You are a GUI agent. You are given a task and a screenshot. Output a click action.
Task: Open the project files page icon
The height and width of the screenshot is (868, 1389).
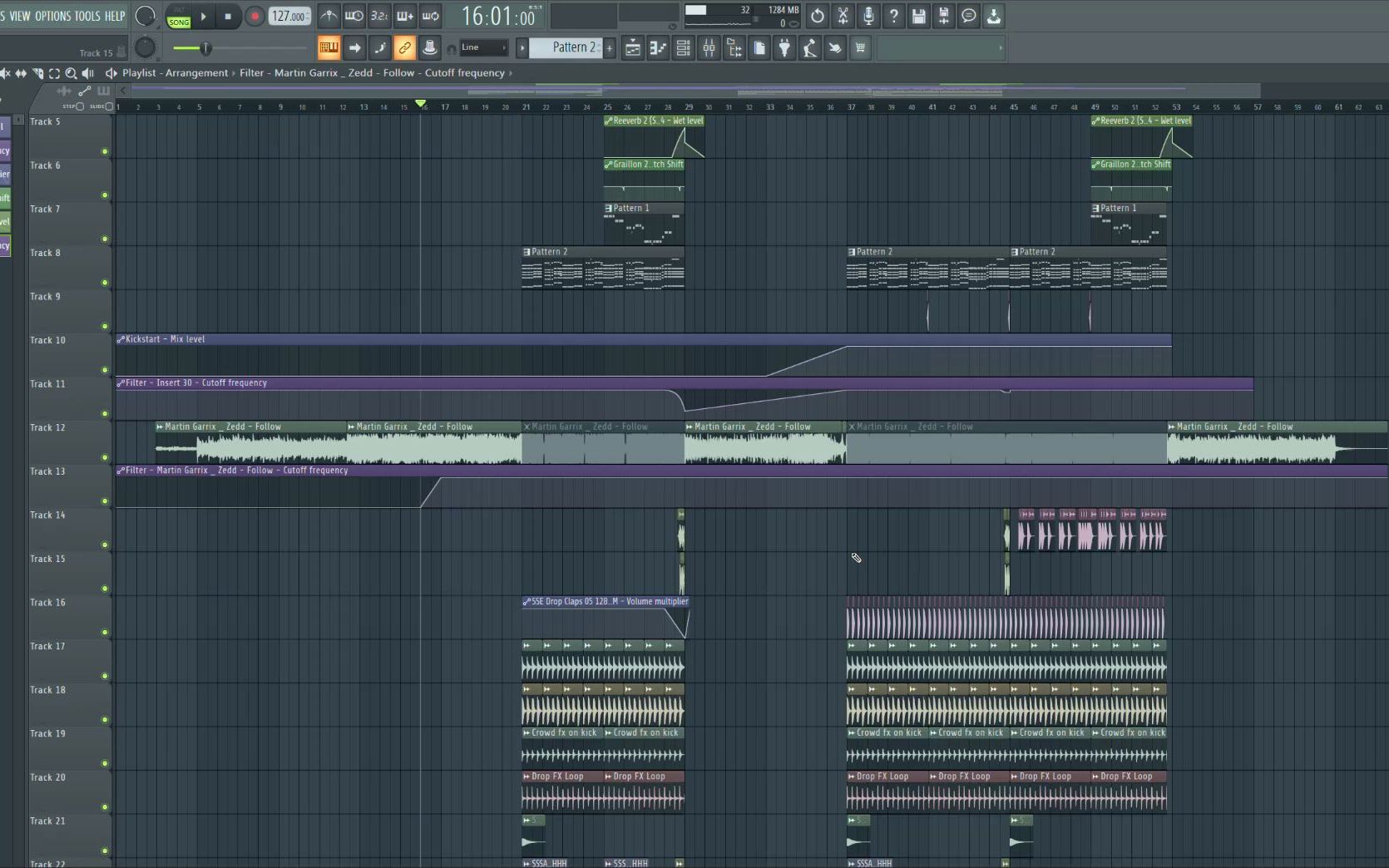tap(759, 48)
